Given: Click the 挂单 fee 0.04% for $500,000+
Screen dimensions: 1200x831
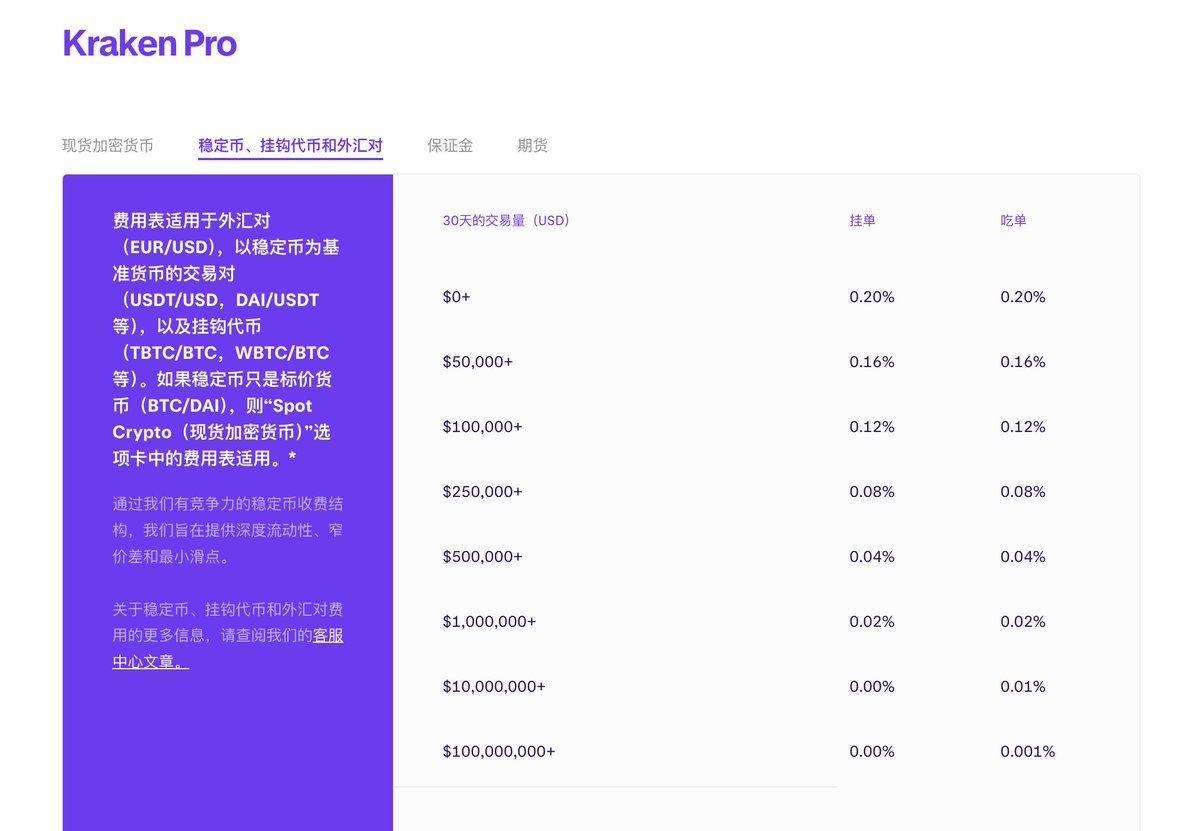Looking at the screenshot, I should click(x=872, y=557).
